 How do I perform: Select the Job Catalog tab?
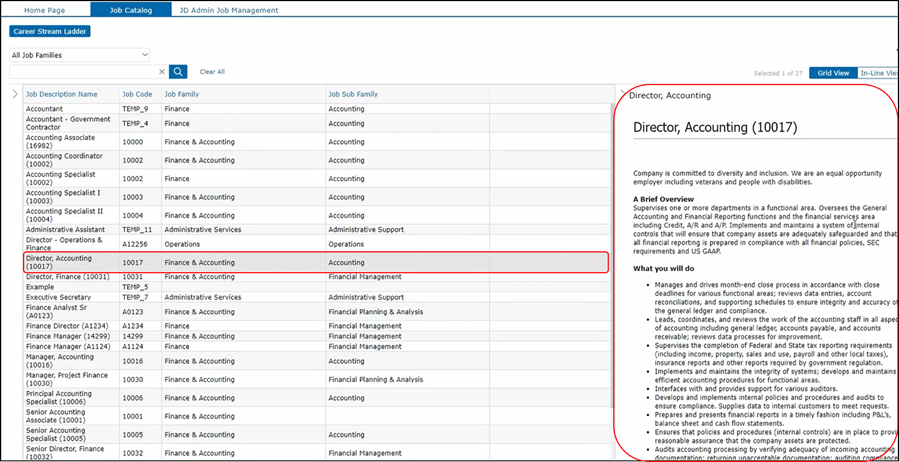pyautogui.click(x=130, y=9)
